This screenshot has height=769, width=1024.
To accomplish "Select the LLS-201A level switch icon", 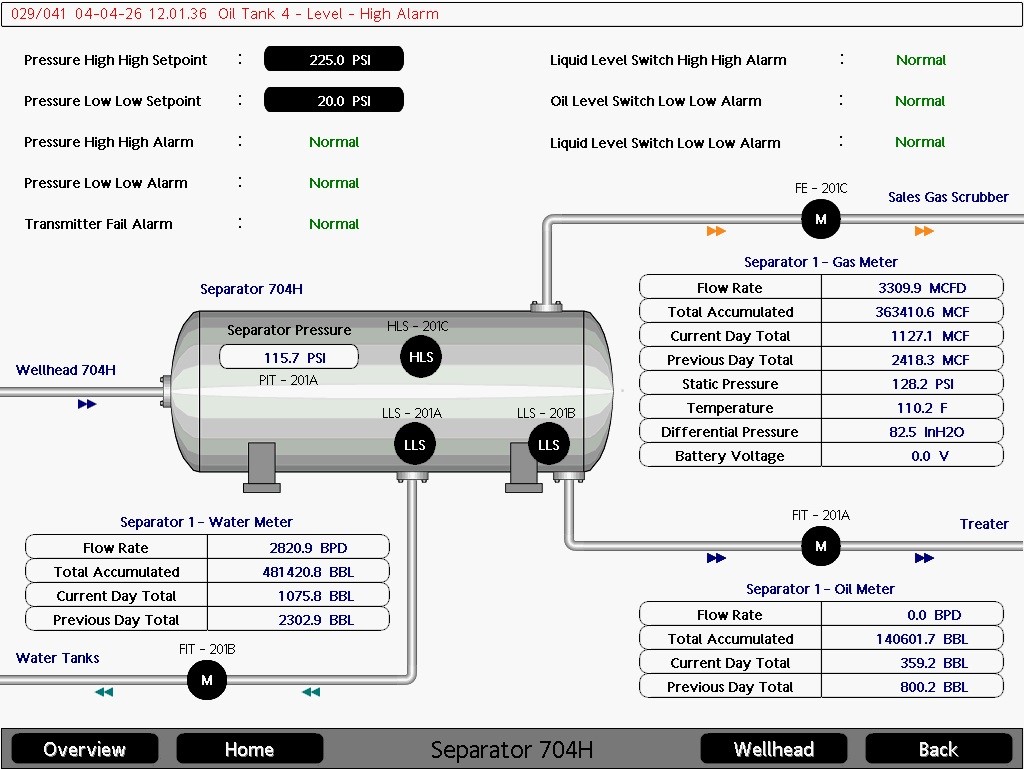I will point(415,445).
